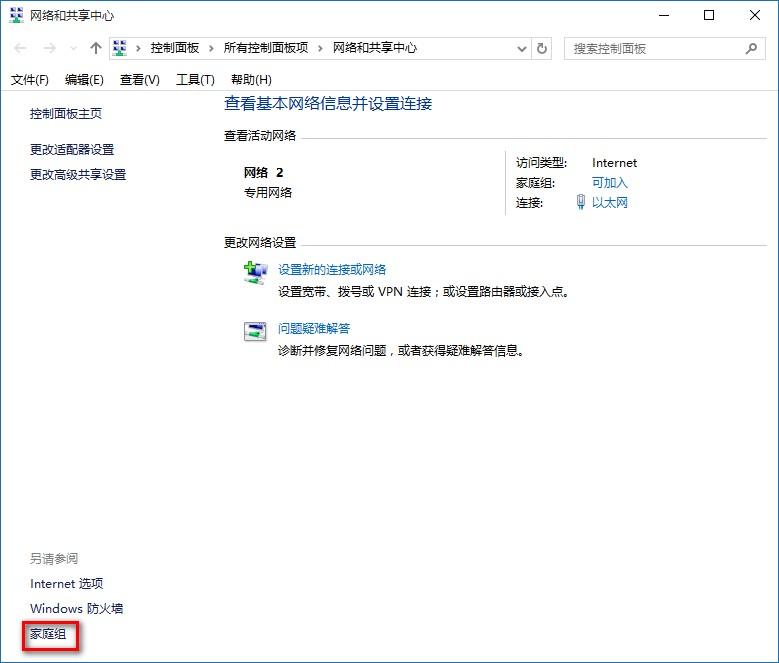Open Windows 防火墙

77,608
